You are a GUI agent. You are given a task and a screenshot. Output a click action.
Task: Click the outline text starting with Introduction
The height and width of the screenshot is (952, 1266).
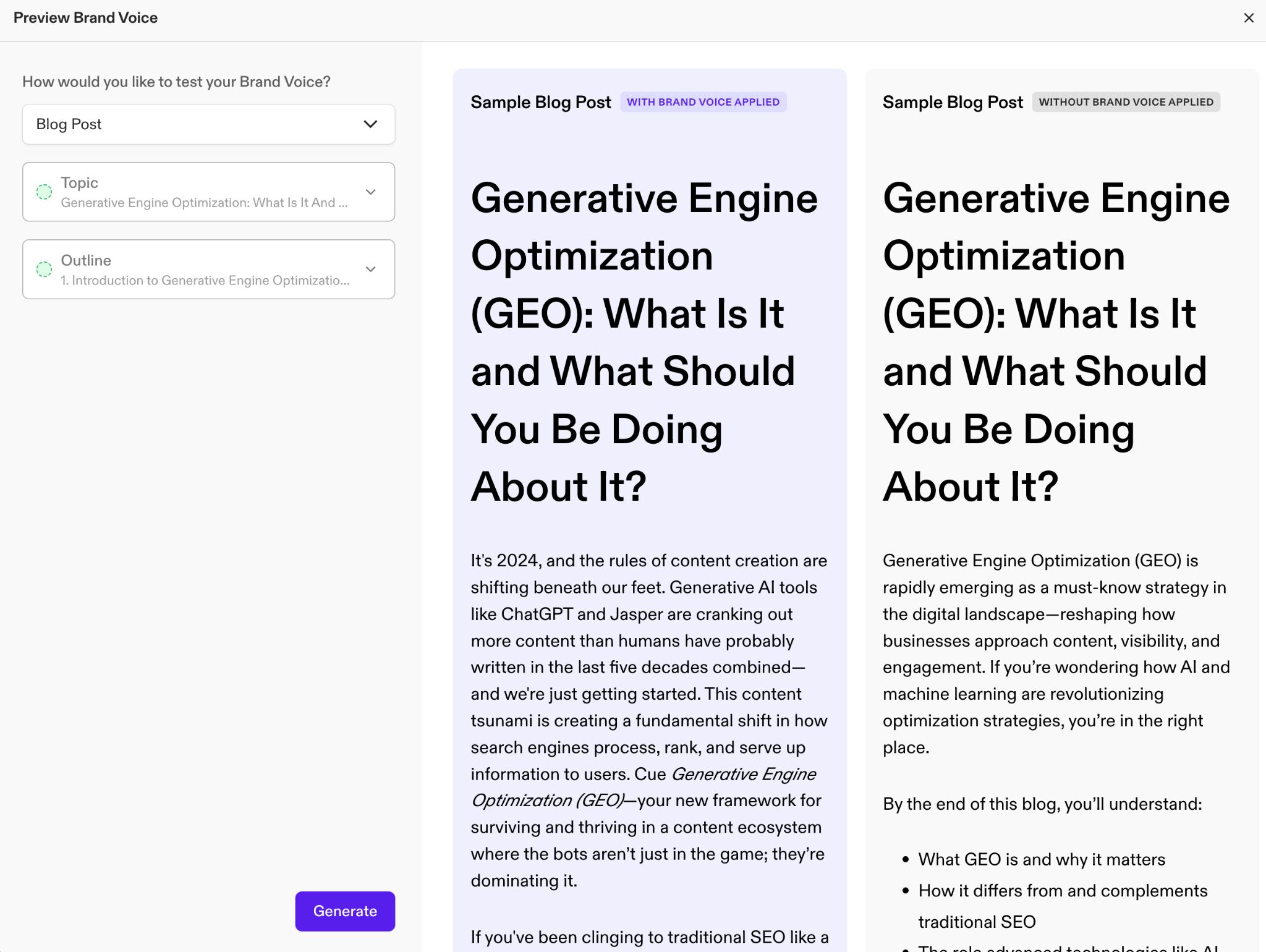pos(204,280)
